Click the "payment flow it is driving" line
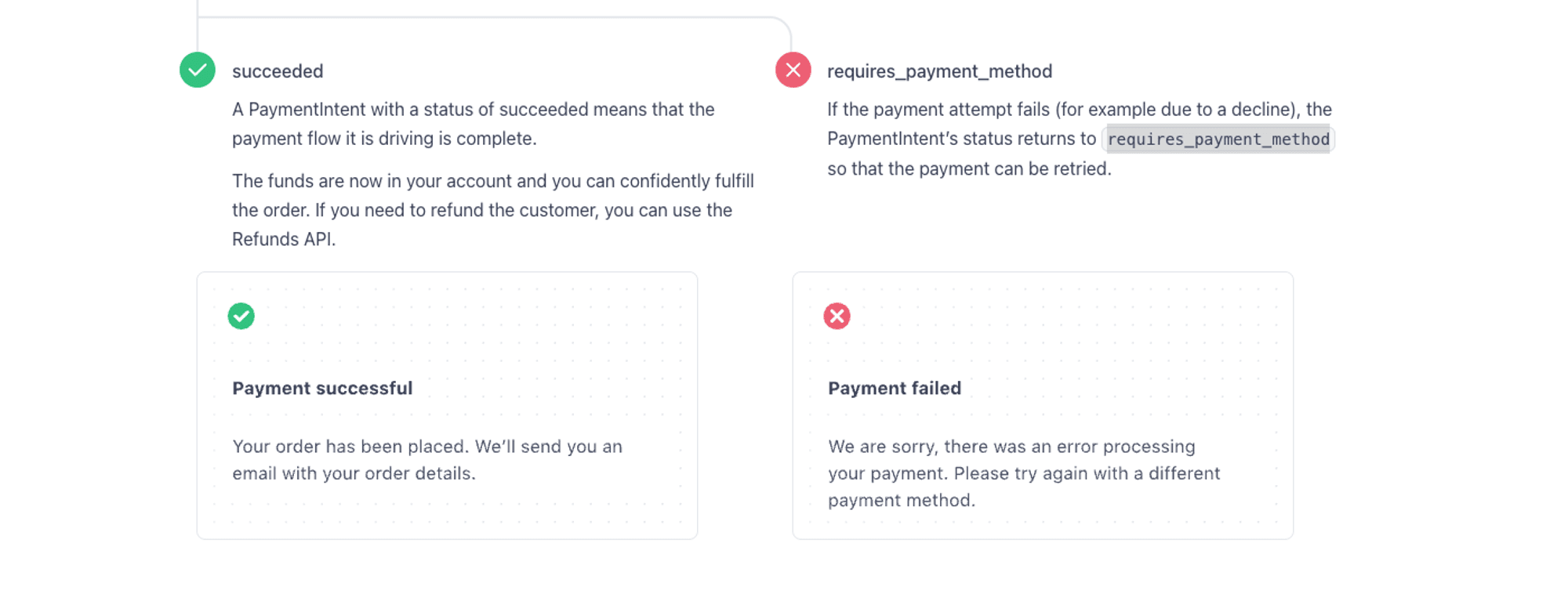Image resolution: width=1568 pixels, height=590 pixels. [x=384, y=139]
